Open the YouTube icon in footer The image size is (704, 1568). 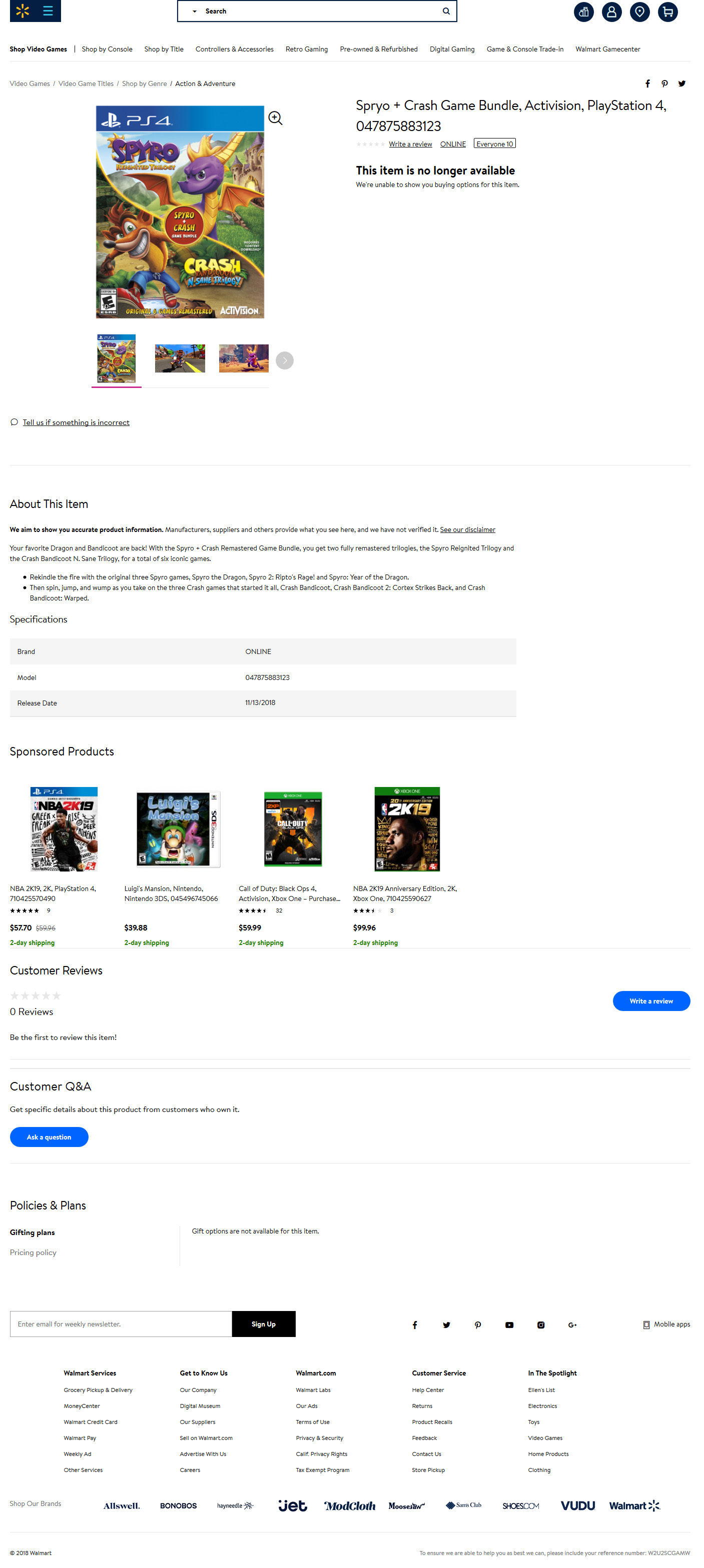509,1324
